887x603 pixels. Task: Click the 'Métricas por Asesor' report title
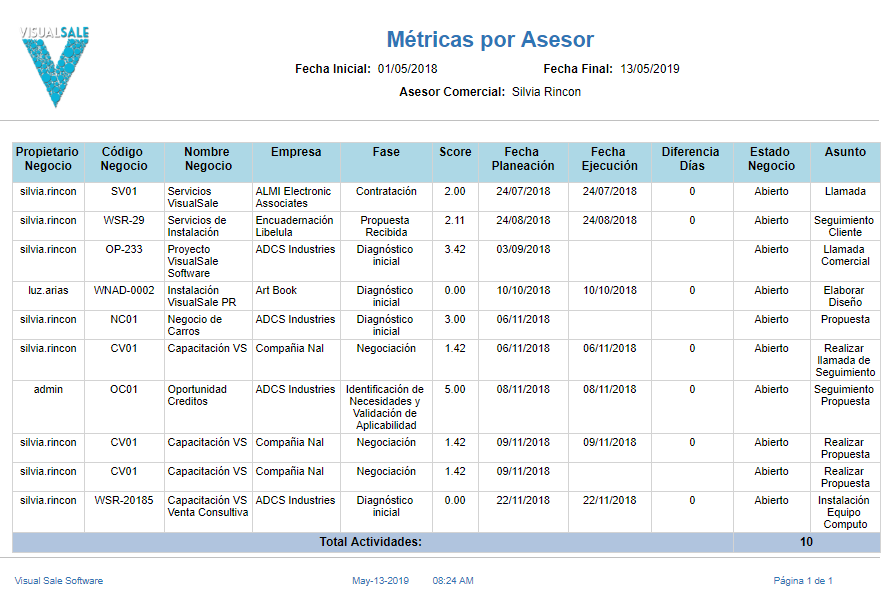[490, 40]
